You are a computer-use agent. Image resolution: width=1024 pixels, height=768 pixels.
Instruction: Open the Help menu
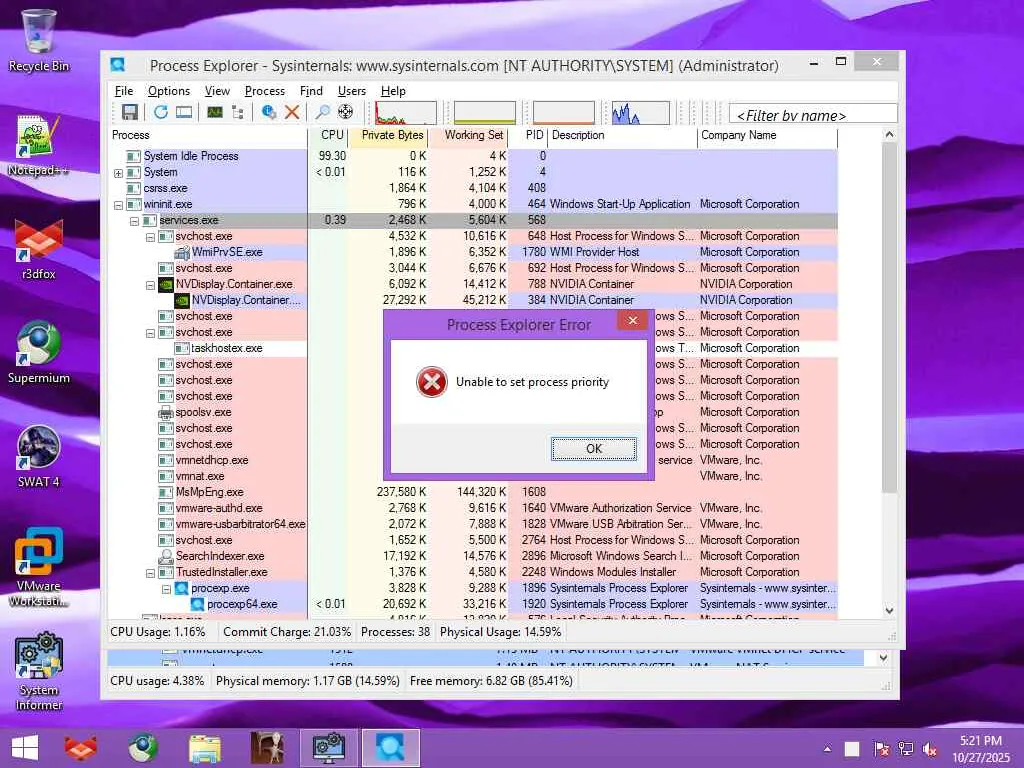(393, 91)
